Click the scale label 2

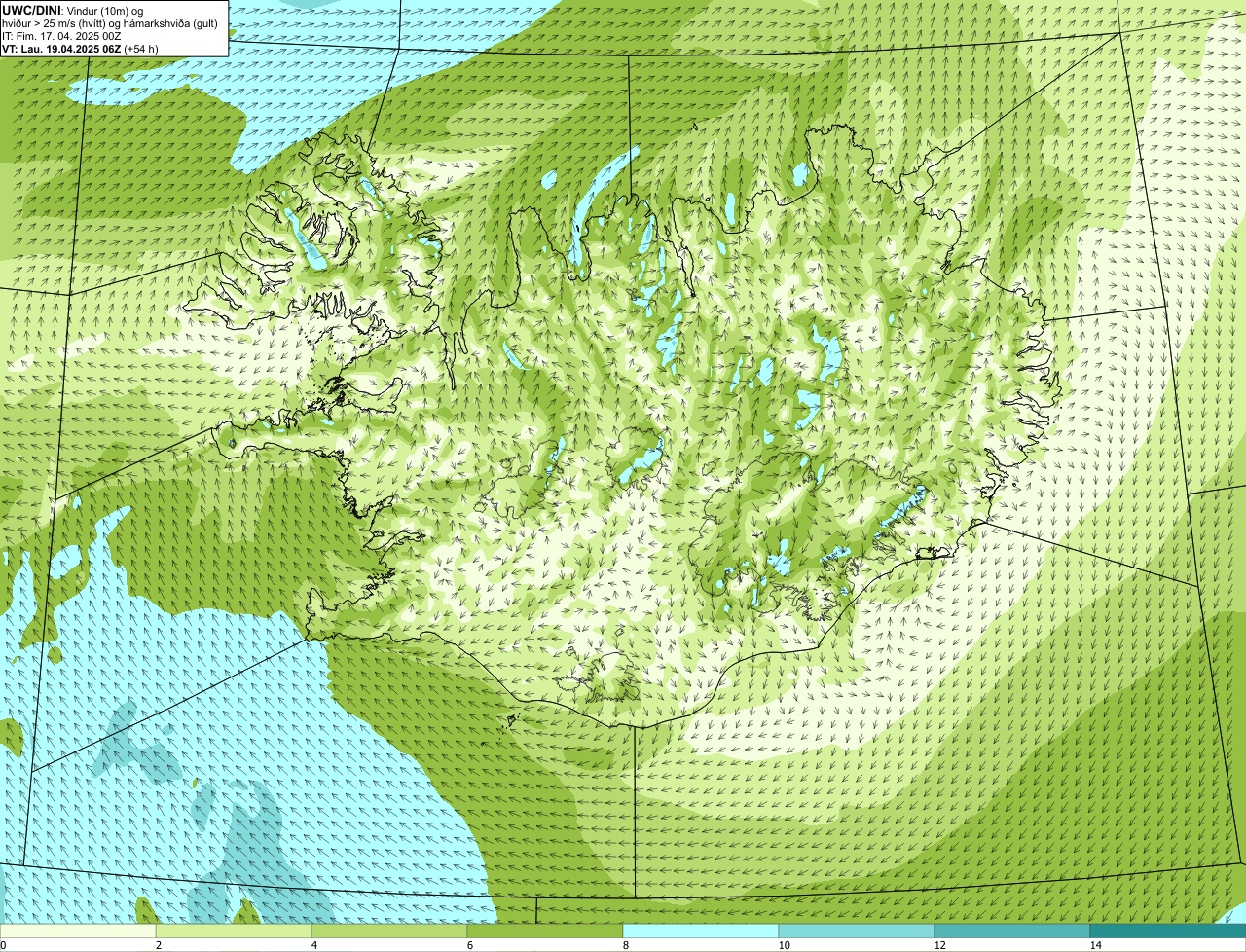(x=158, y=945)
